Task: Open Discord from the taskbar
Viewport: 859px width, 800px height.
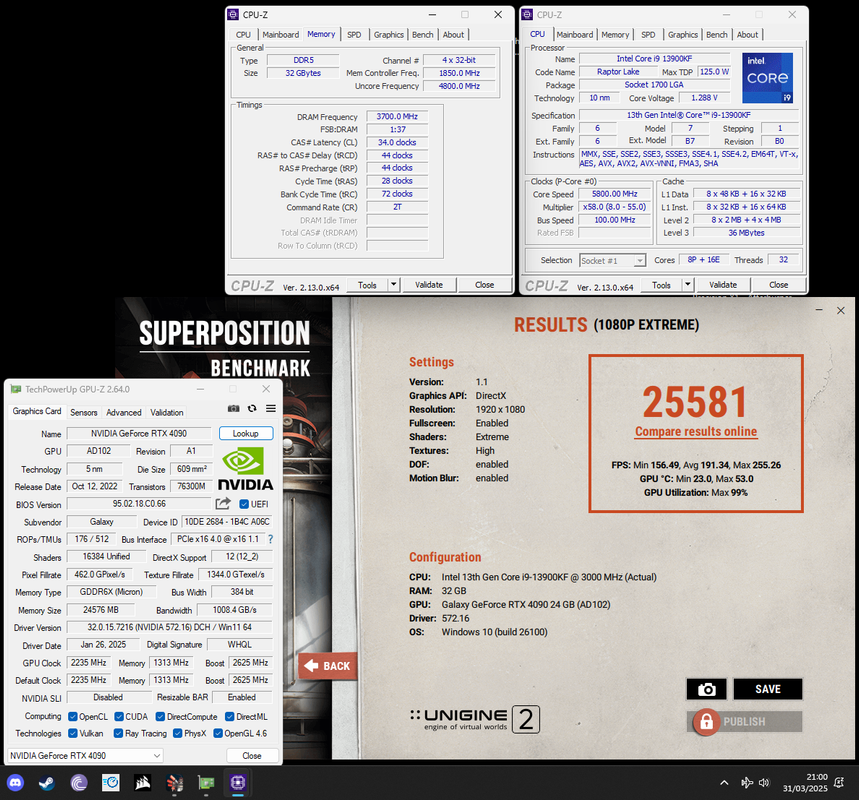Action: 15,783
